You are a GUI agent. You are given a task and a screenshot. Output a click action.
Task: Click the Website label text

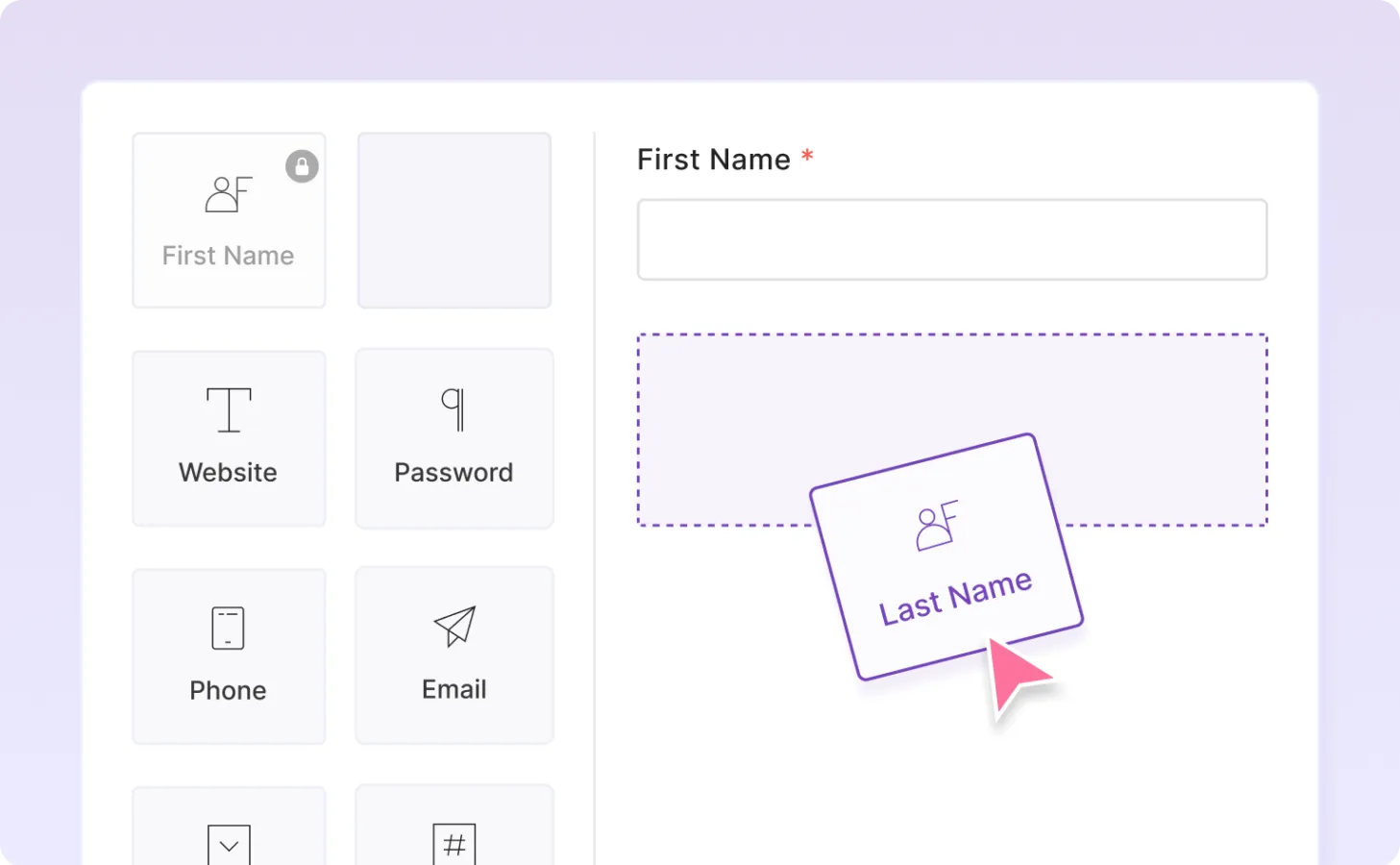[x=228, y=473]
